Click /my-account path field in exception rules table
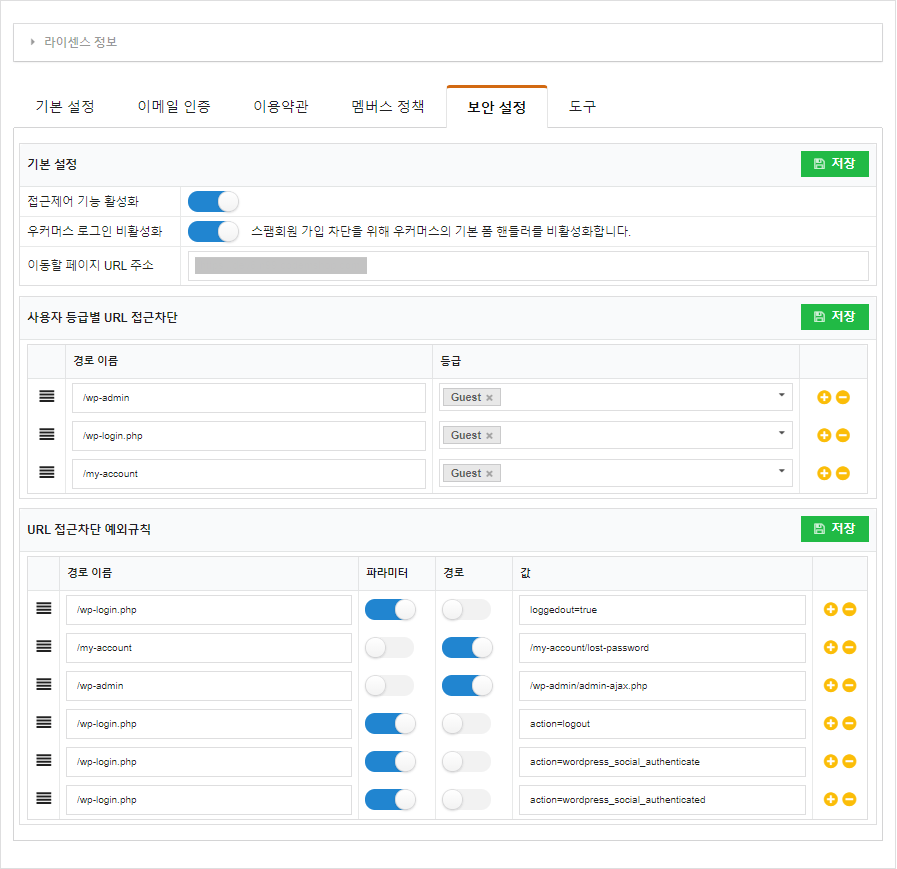The image size is (897, 869). (209, 648)
